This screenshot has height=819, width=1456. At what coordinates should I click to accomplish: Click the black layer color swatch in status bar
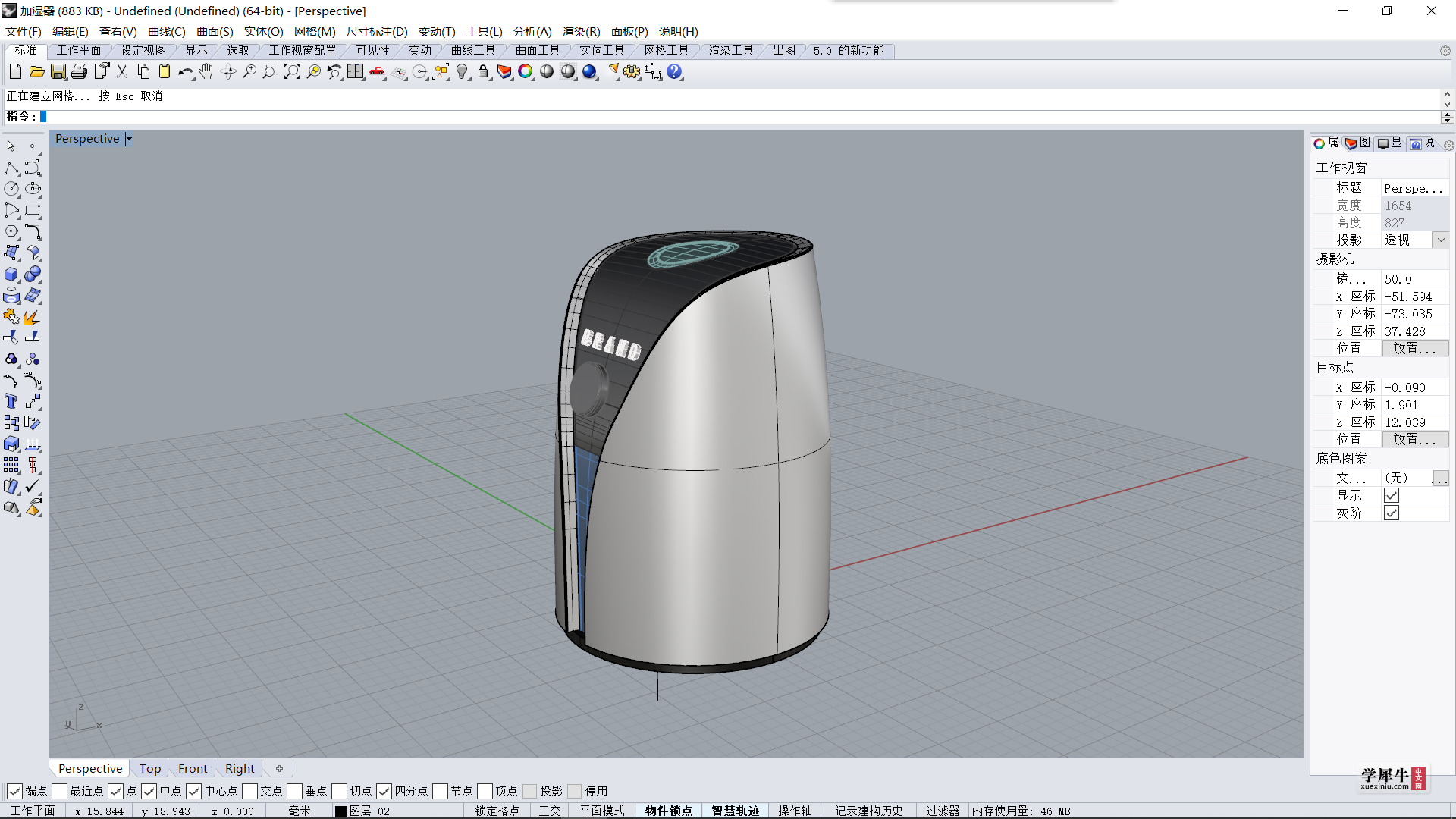coord(341,811)
